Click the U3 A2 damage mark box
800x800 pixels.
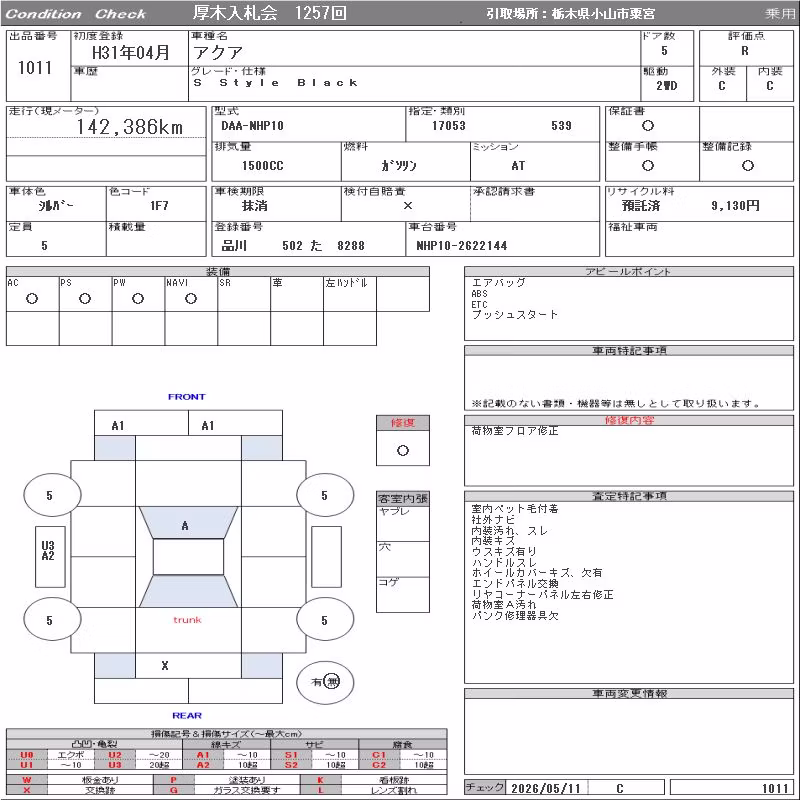pos(49,557)
